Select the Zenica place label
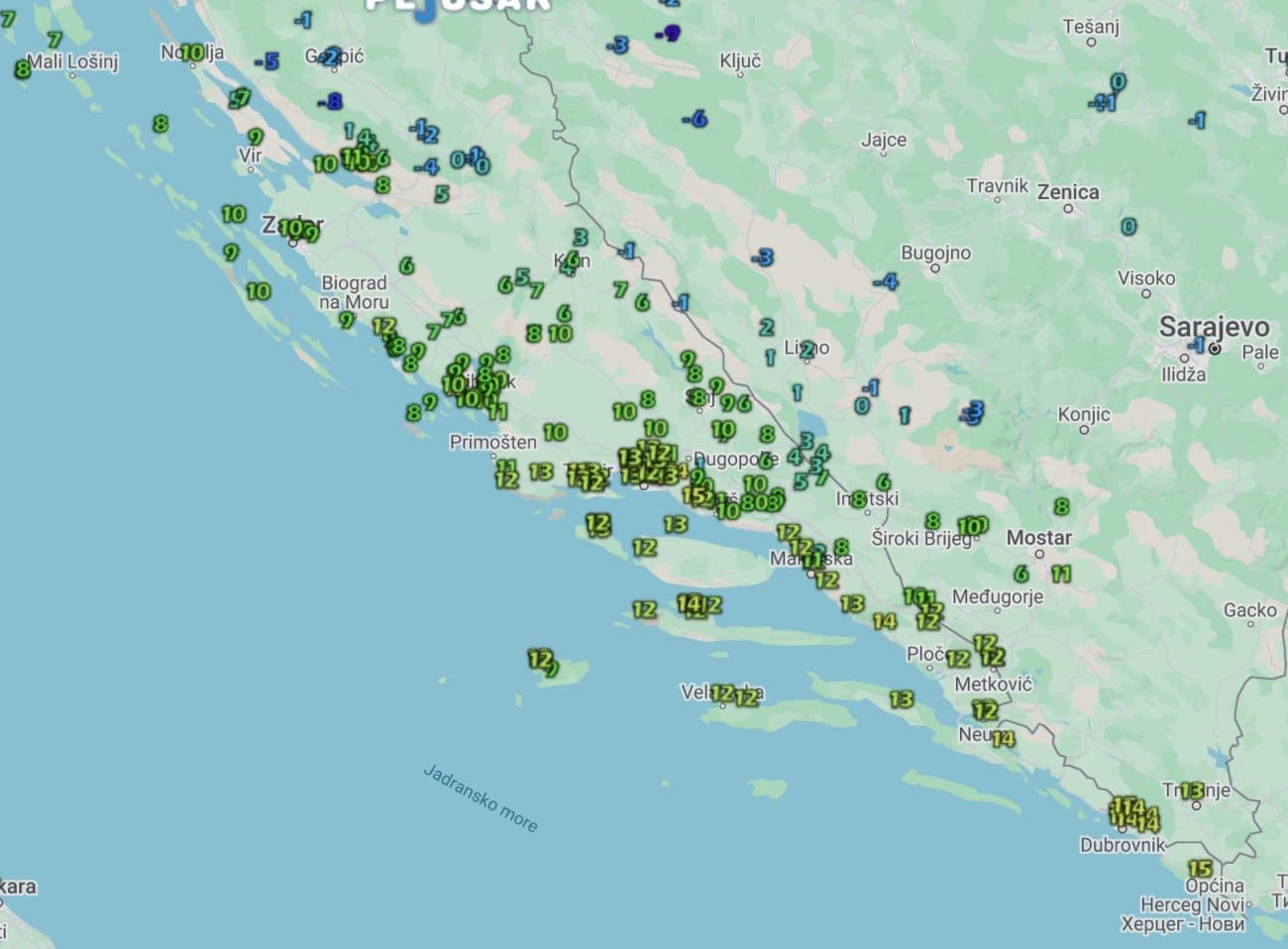Screen dimensions: 1288x949 coord(1067,192)
